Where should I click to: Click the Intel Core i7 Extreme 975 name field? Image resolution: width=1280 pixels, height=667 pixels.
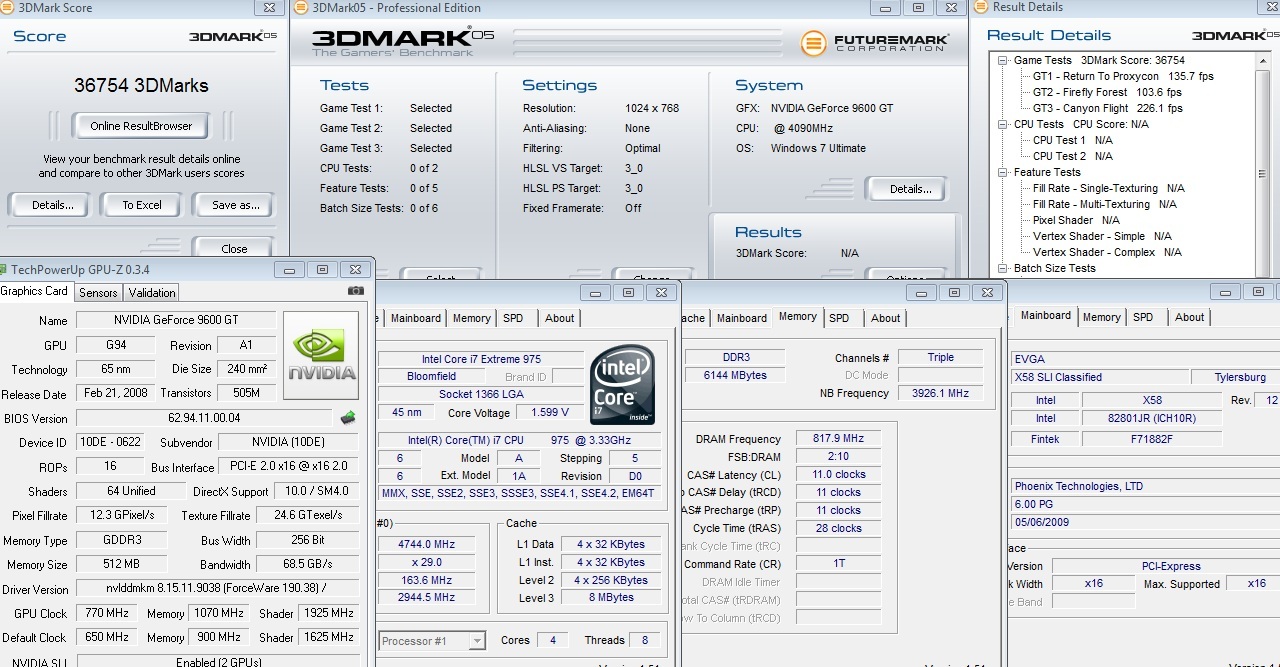tap(481, 359)
